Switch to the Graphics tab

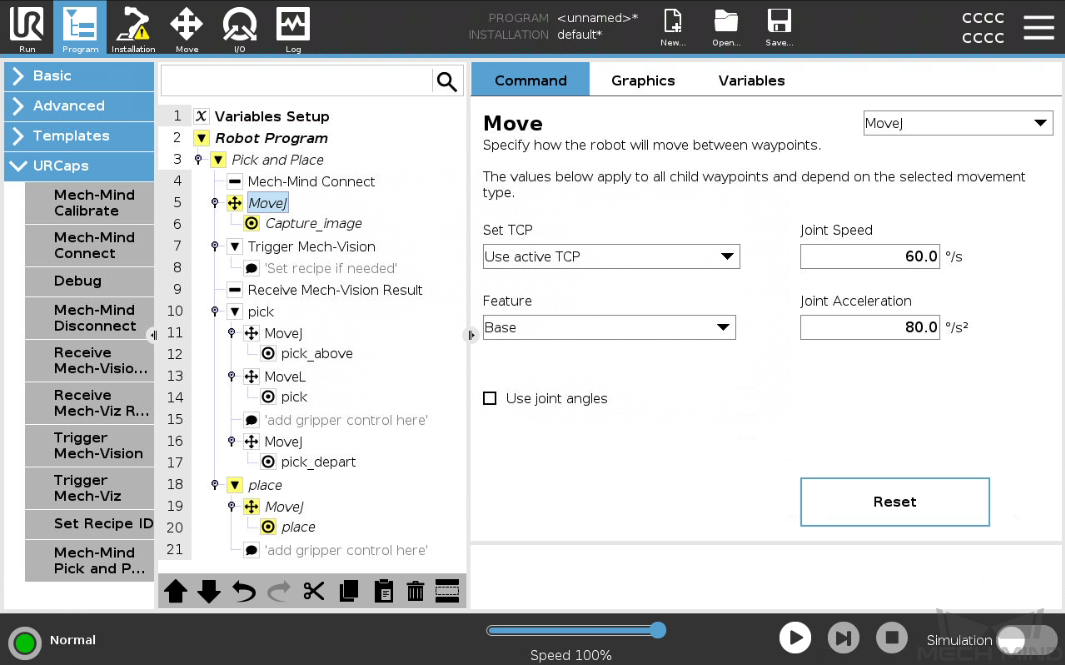click(x=643, y=80)
